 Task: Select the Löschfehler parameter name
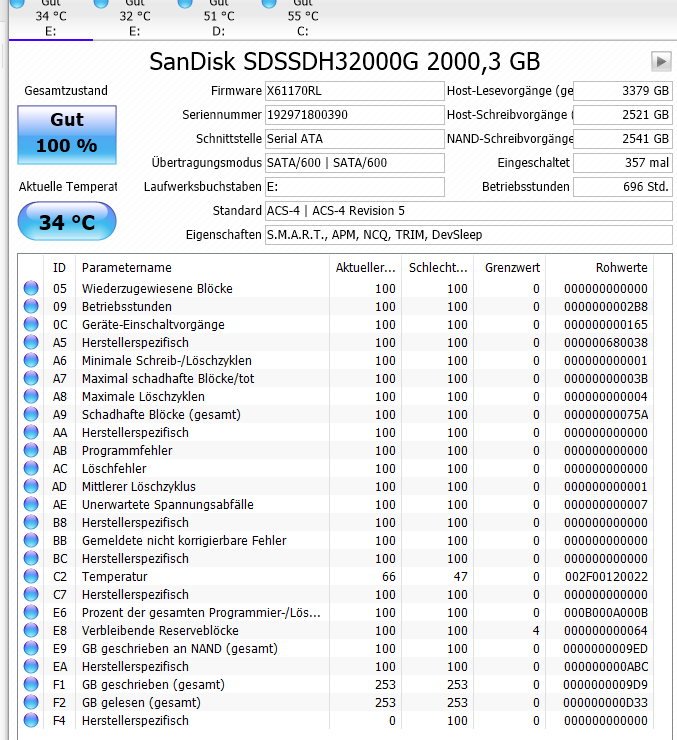coord(114,469)
